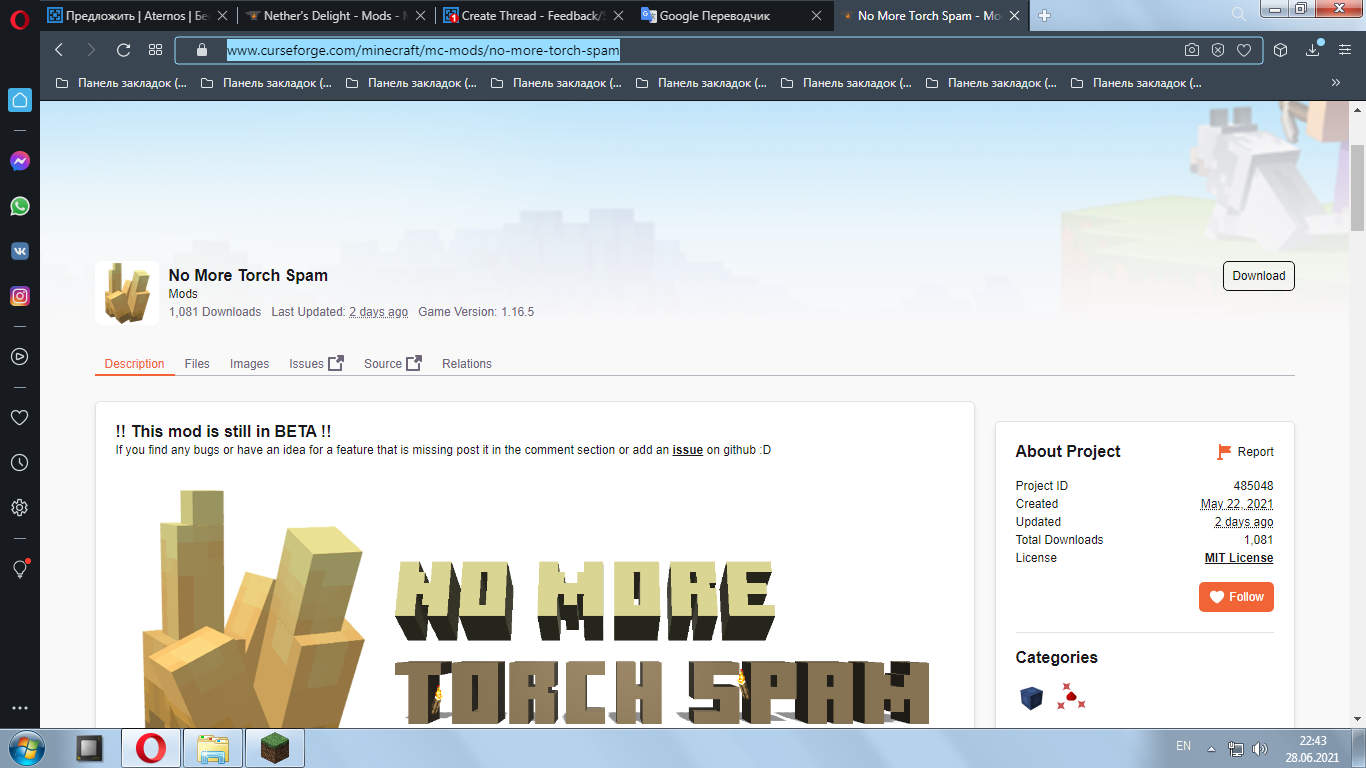Viewport: 1366px width, 768px height.
Task: Click the mod's torch logo thumbnail
Action: [x=127, y=293]
